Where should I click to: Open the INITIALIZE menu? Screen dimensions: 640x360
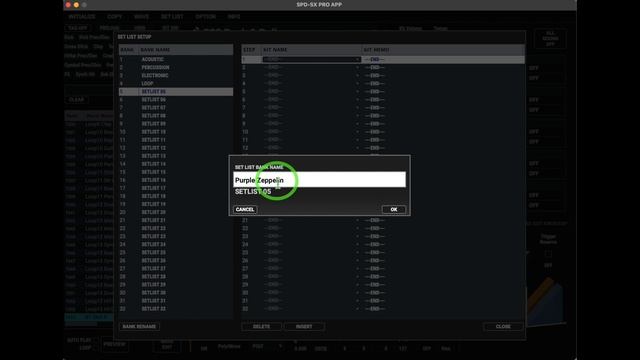coord(82,17)
